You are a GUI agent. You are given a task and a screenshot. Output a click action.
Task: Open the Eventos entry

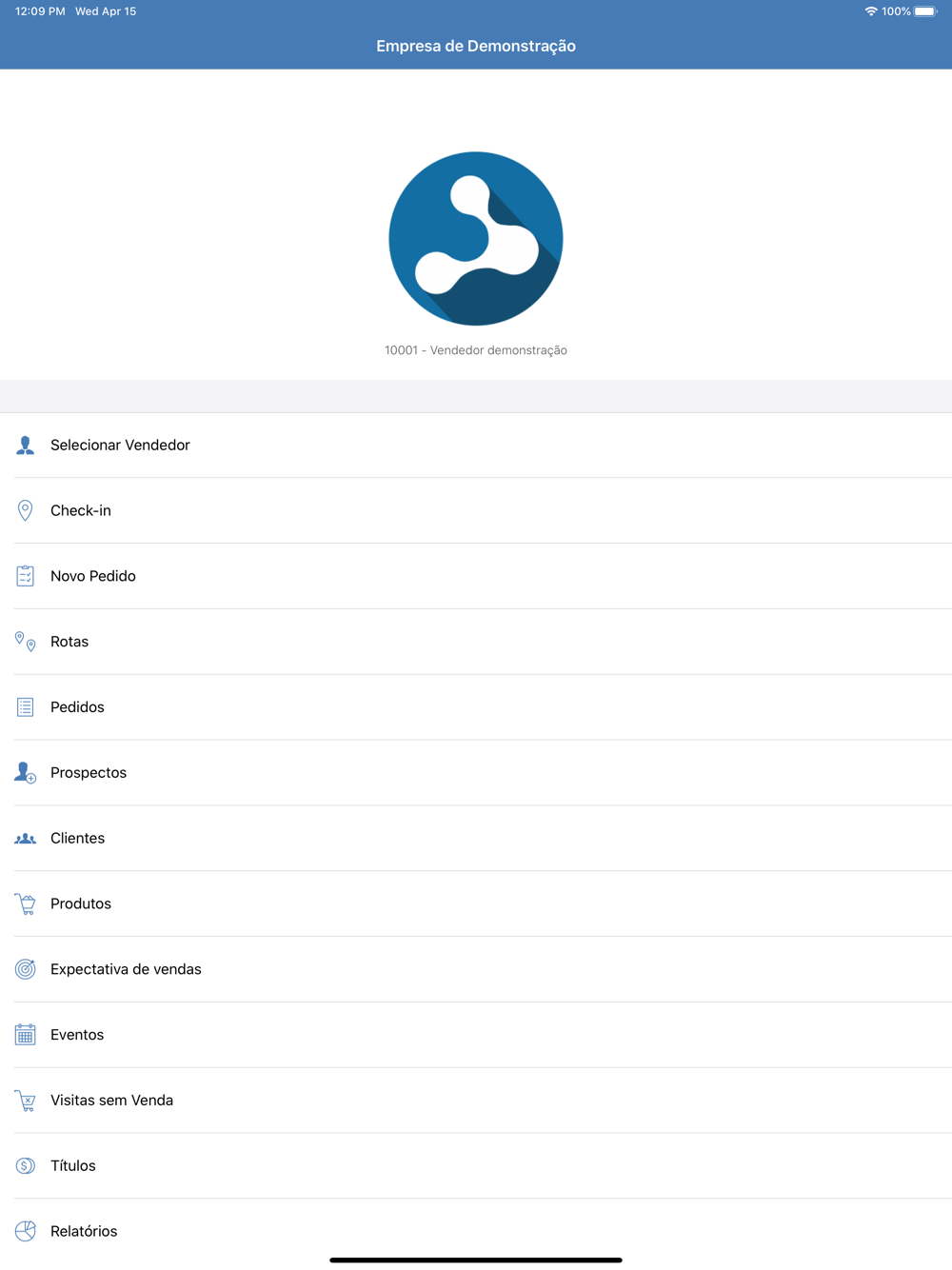[476, 1035]
